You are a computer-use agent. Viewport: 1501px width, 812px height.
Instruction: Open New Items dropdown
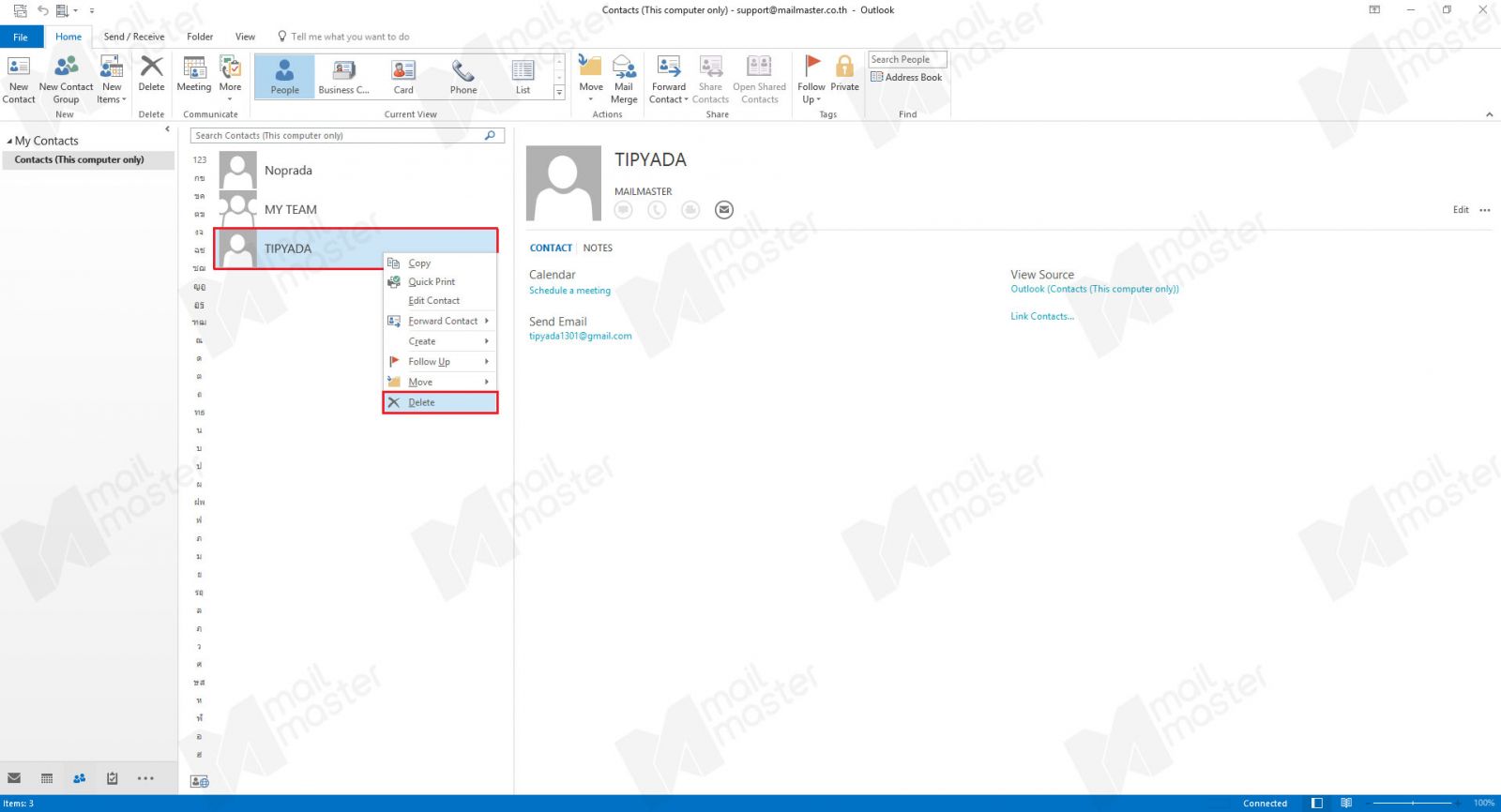click(x=112, y=79)
